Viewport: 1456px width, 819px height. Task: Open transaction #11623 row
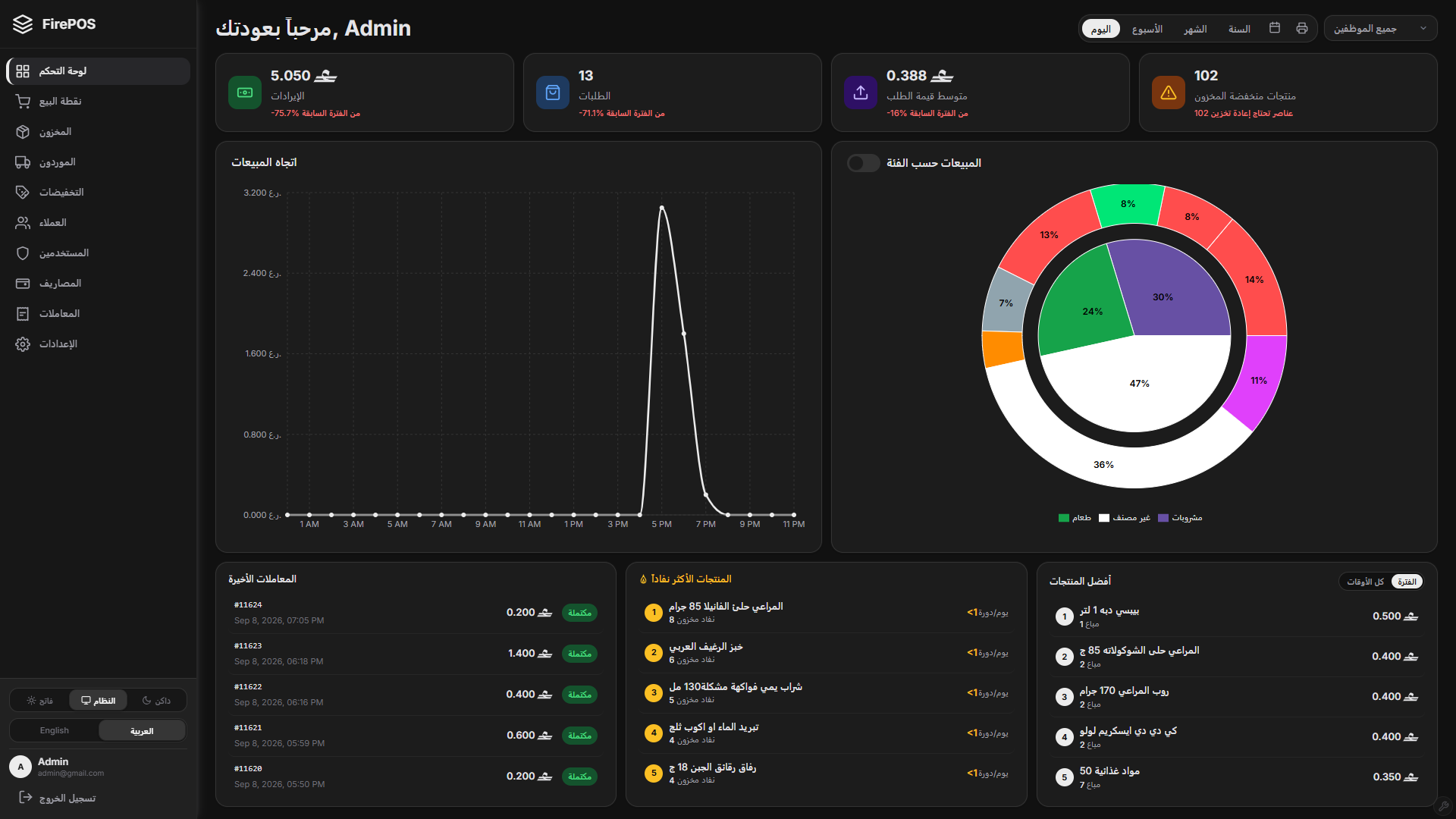coord(416,654)
